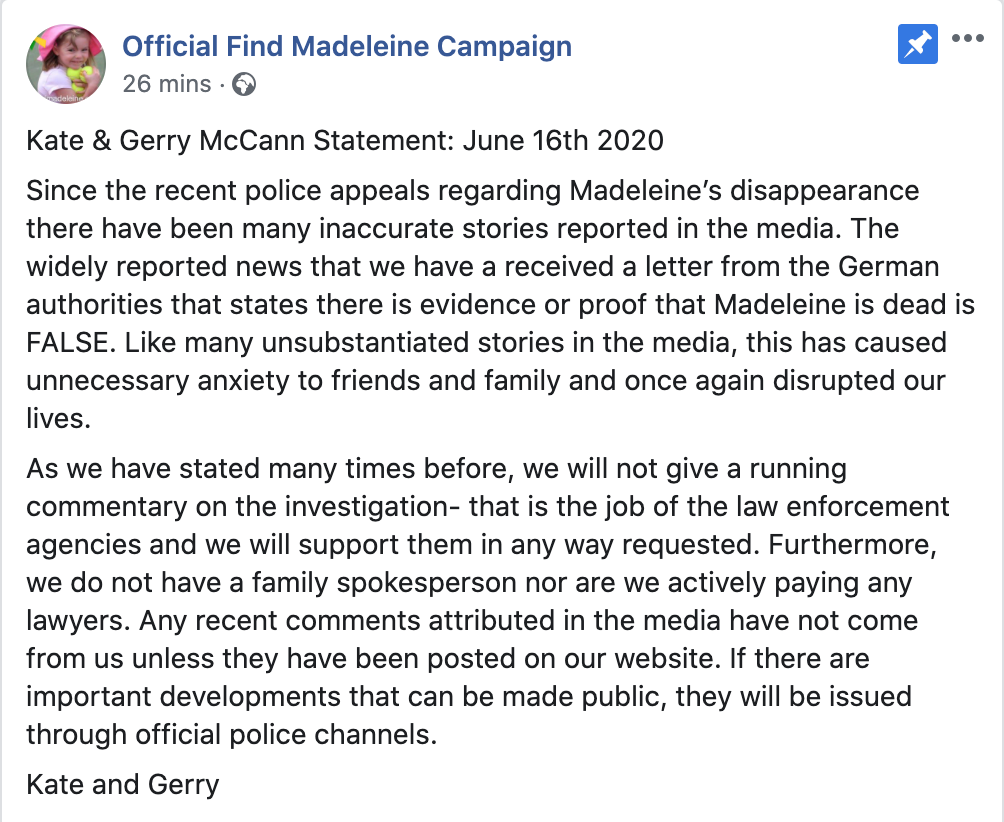Click the pinned post pin icon
Screen dimensions: 1004x822
click(917, 44)
